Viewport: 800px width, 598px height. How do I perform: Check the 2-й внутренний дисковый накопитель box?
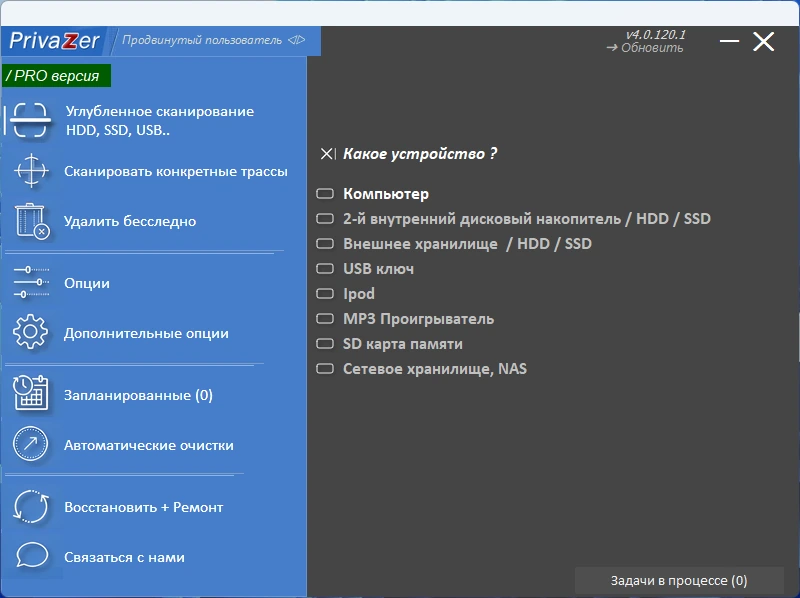325,219
